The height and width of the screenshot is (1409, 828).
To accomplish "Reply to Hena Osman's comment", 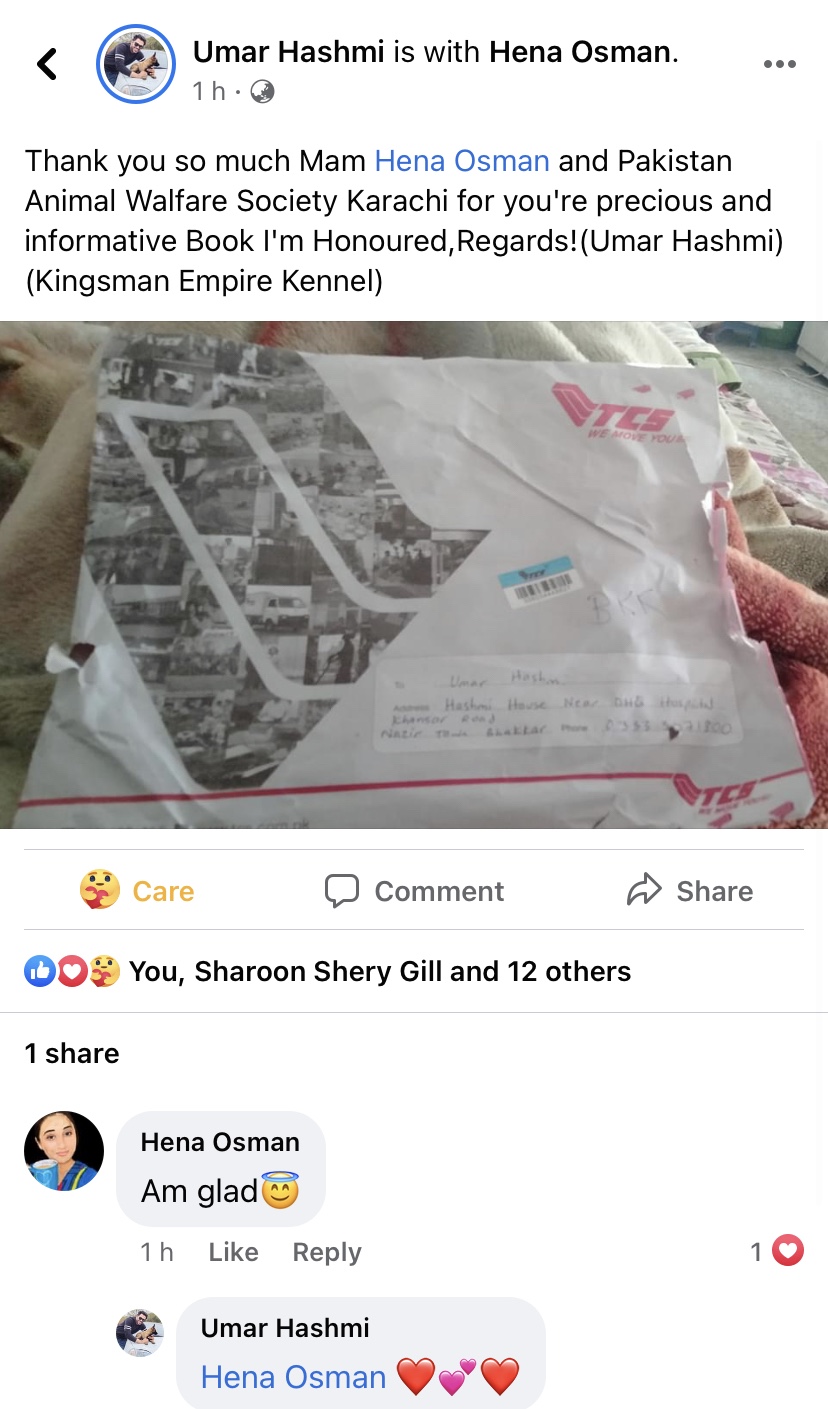I will (x=327, y=1252).
